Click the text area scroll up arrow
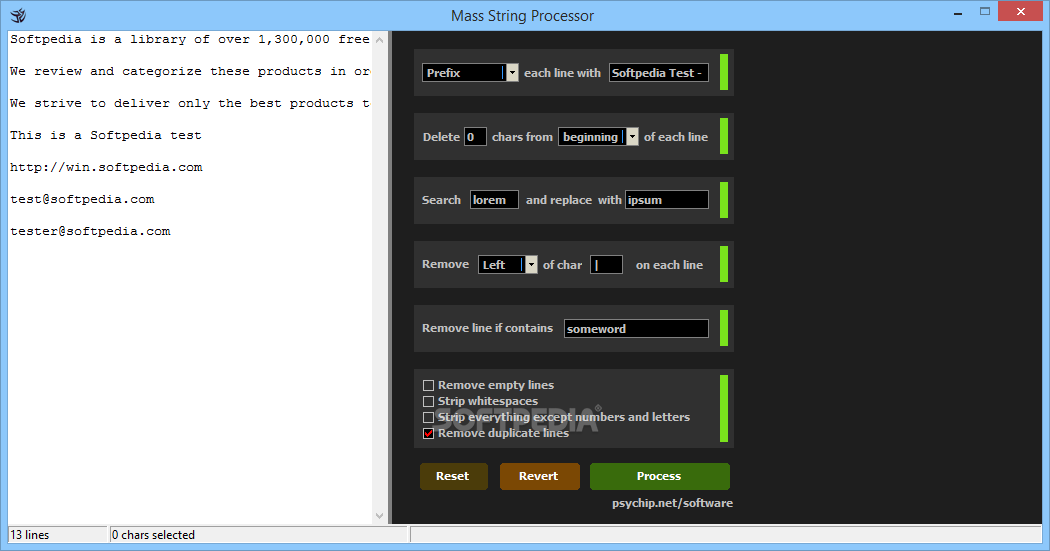 tap(380, 40)
